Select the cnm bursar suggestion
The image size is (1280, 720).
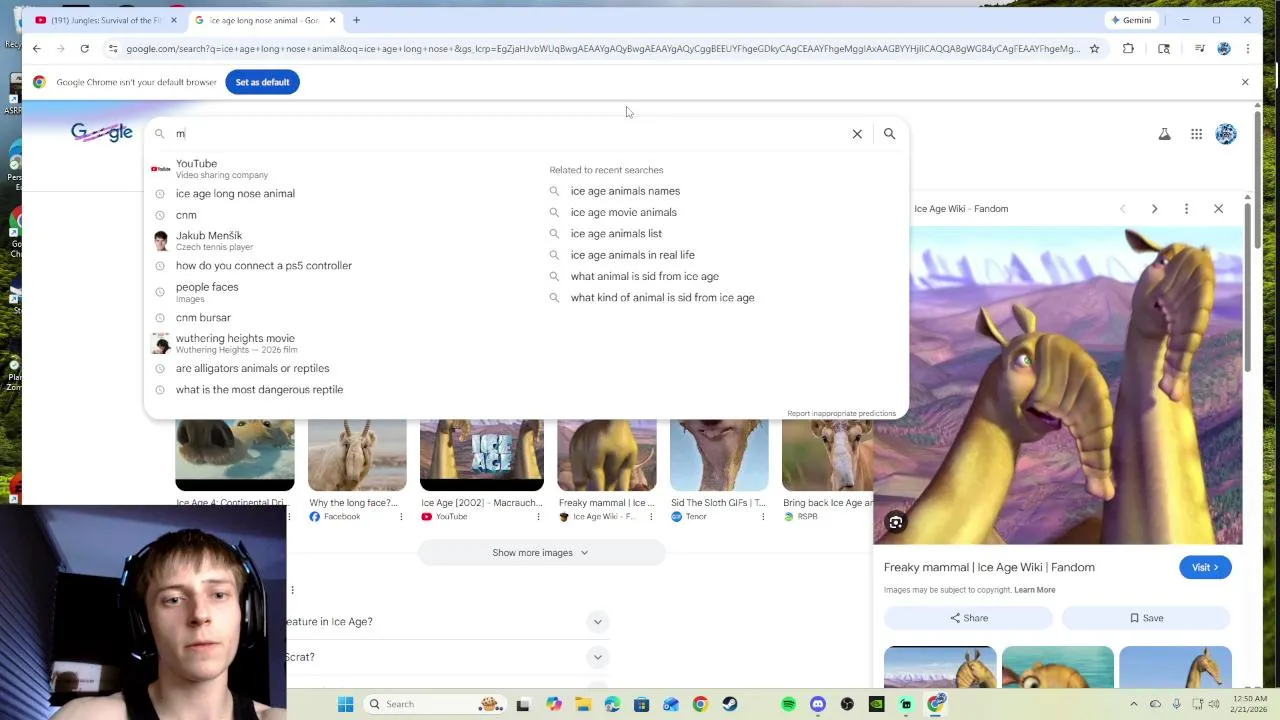pyautogui.click(x=340, y=317)
